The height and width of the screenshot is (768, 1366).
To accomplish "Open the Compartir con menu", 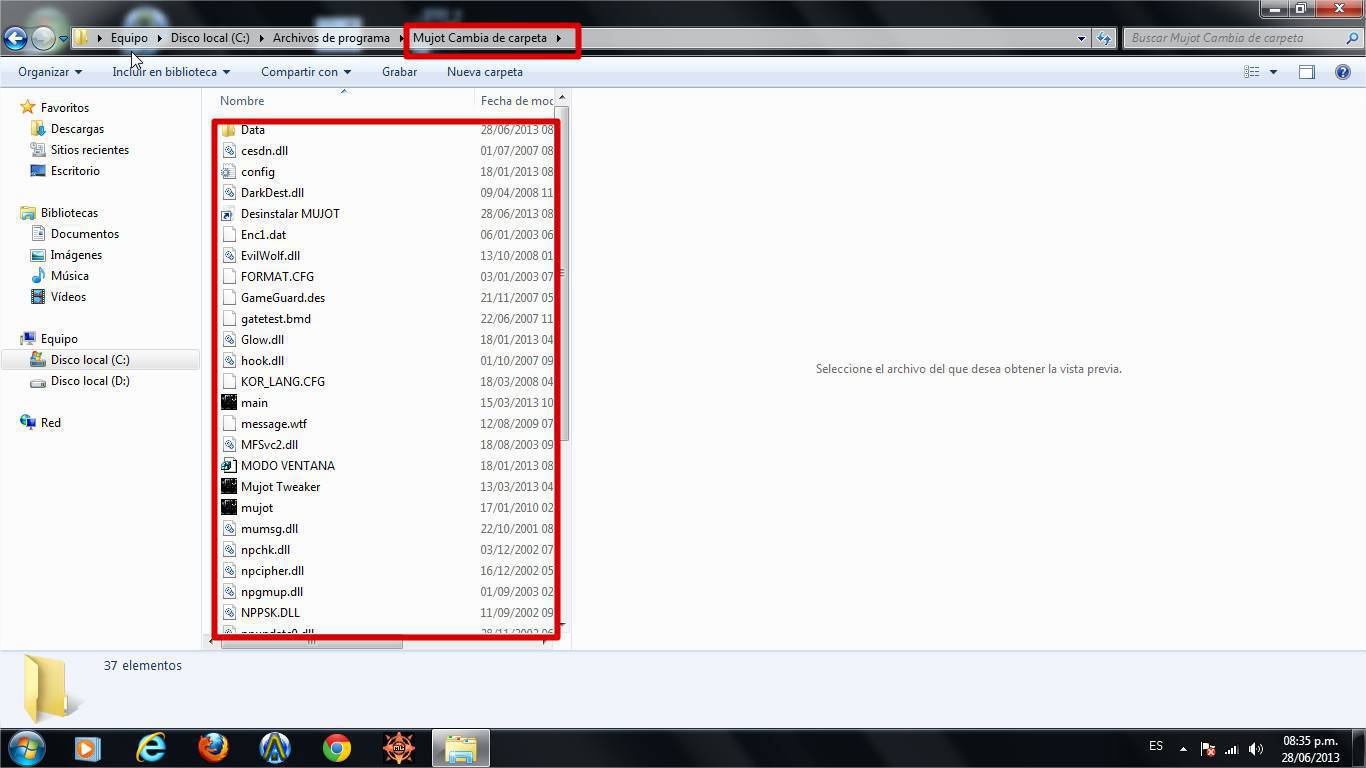I will (306, 72).
